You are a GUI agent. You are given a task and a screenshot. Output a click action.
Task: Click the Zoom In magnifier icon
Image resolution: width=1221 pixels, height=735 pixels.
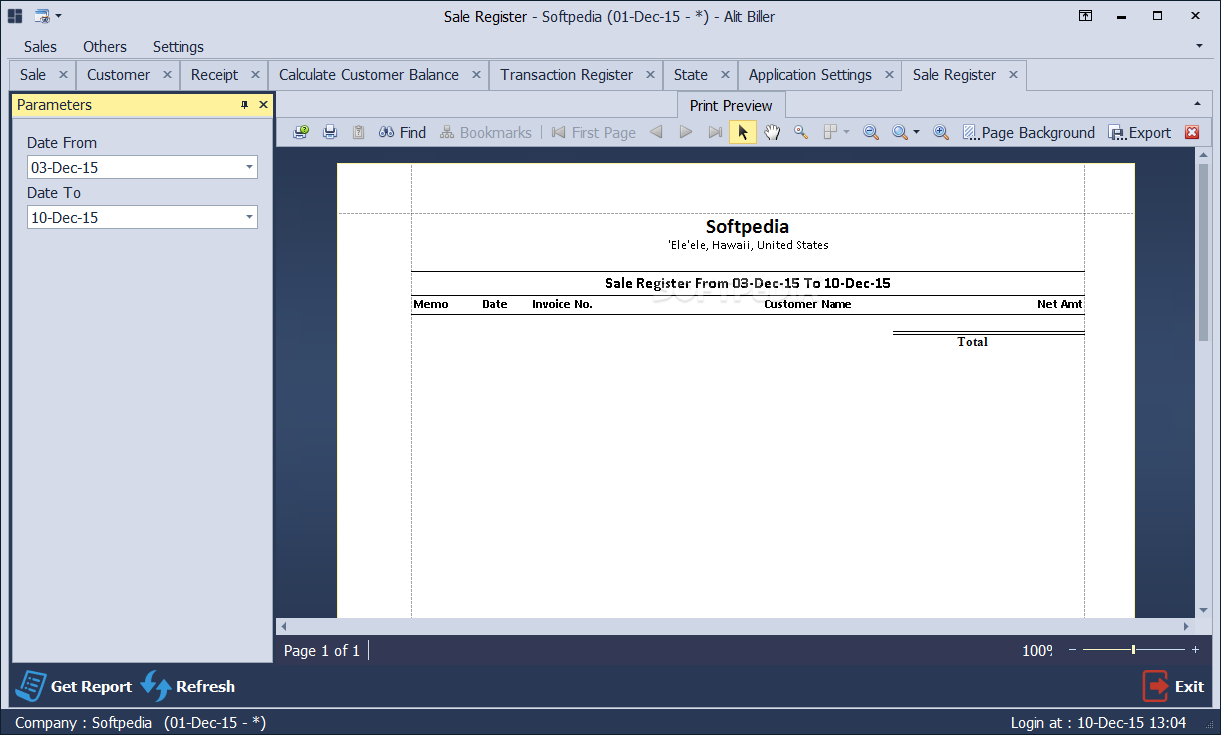(941, 132)
